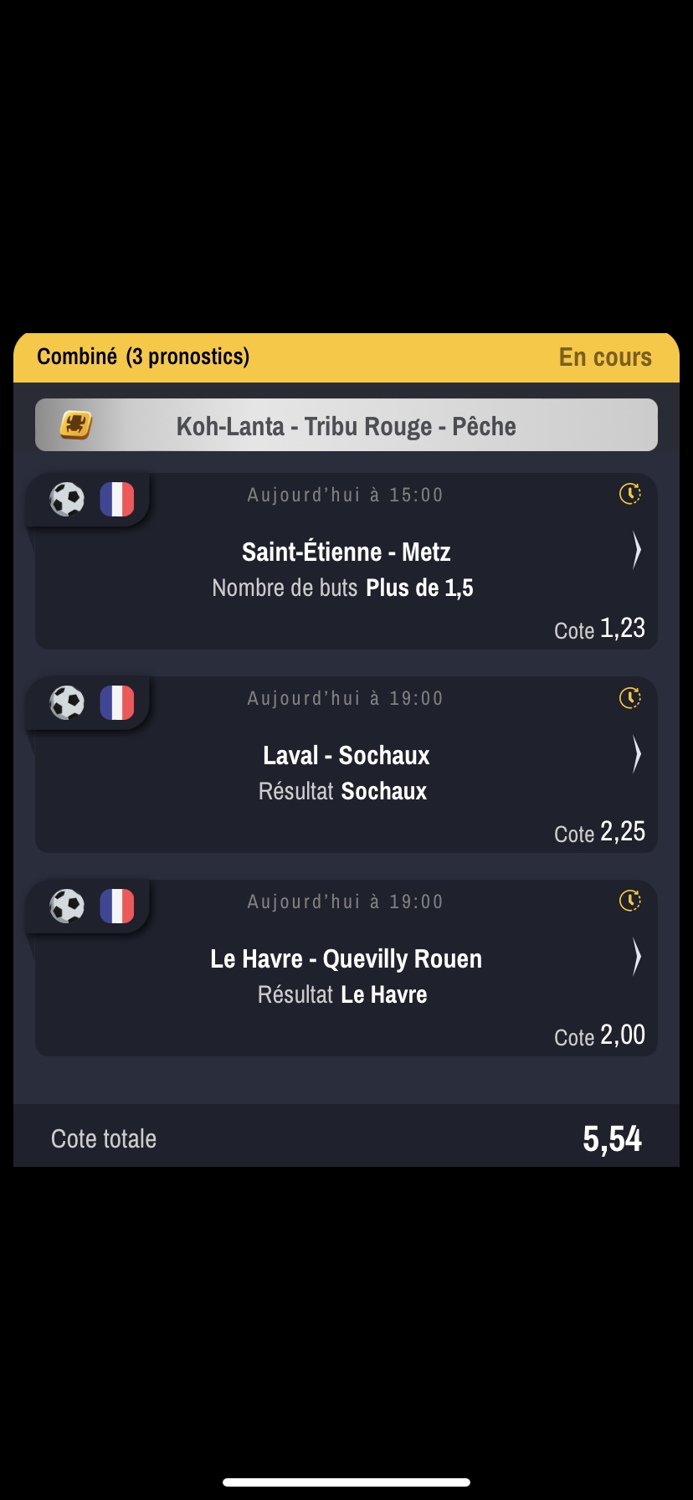The width and height of the screenshot is (693, 1500).
Task: Click French flag on Laval - Sochaux card
Action: (x=117, y=703)
